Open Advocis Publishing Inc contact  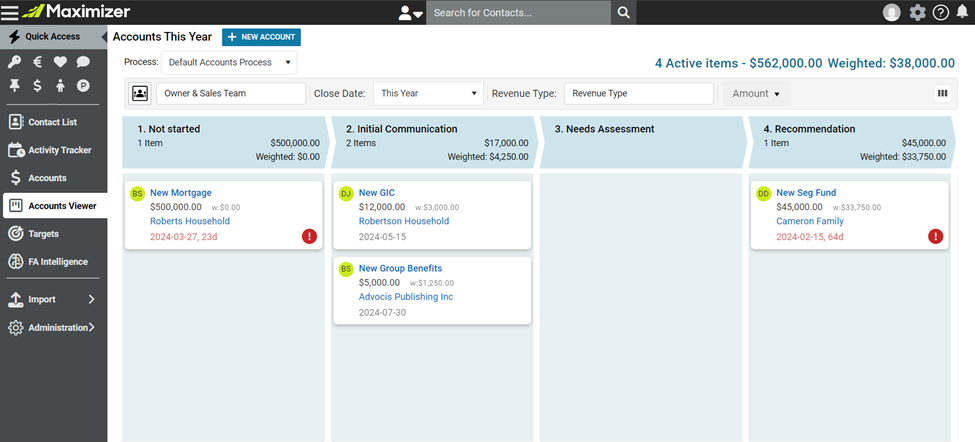tap(406, 297)
